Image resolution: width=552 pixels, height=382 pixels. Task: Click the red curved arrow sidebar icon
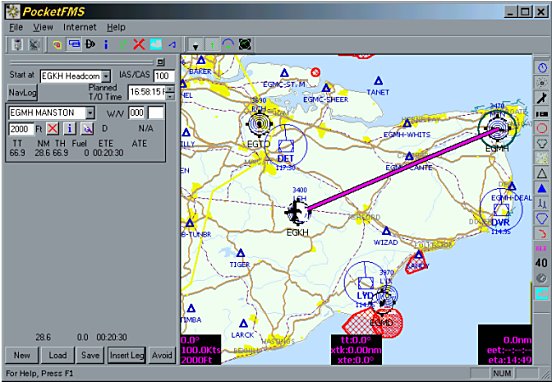coord(542,233)
